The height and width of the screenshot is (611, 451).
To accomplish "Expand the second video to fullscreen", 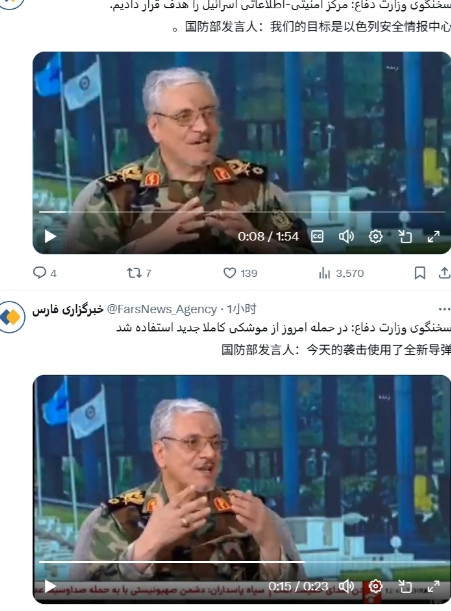I will pos(433,586).
